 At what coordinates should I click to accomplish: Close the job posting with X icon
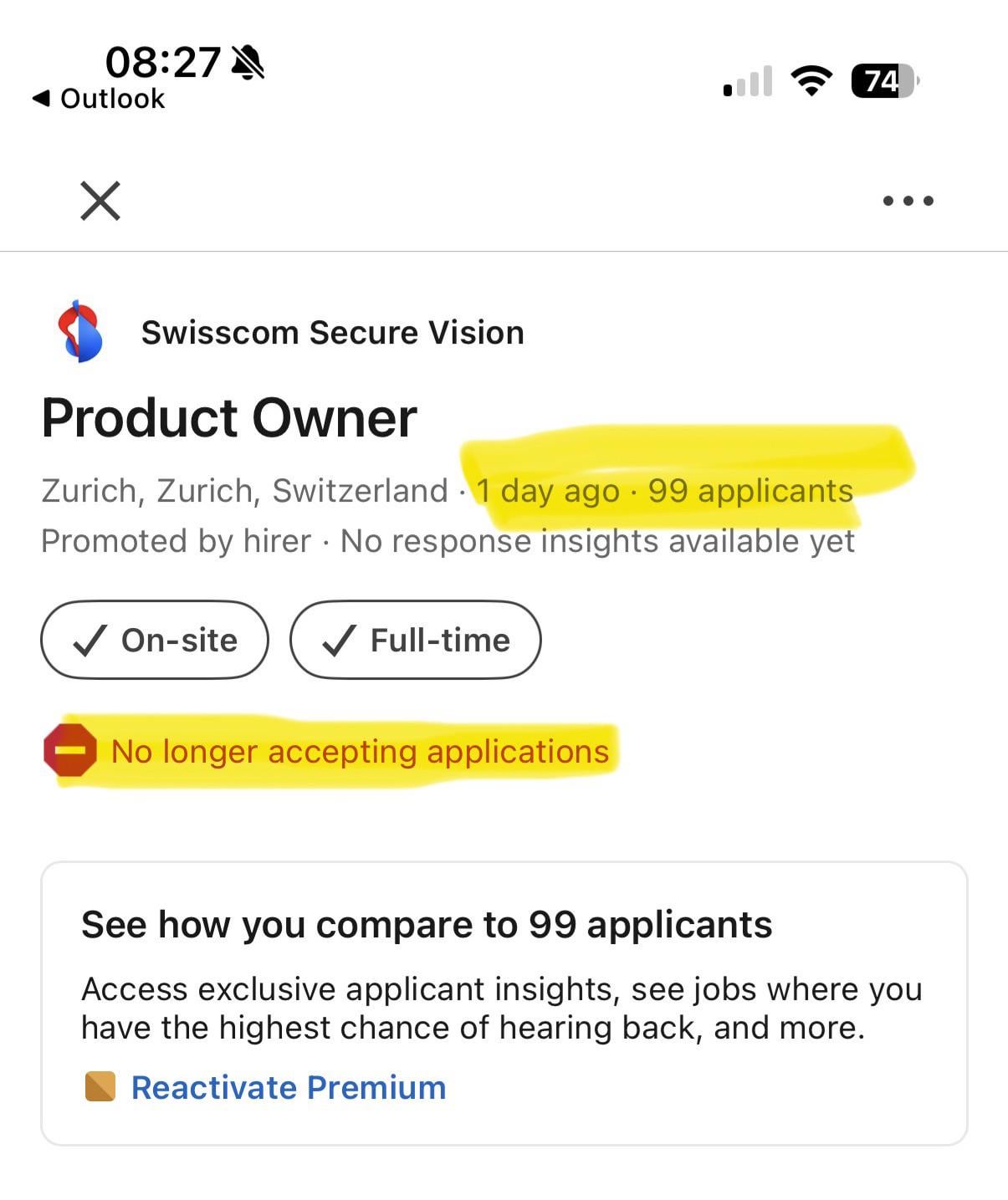[100, 201]
